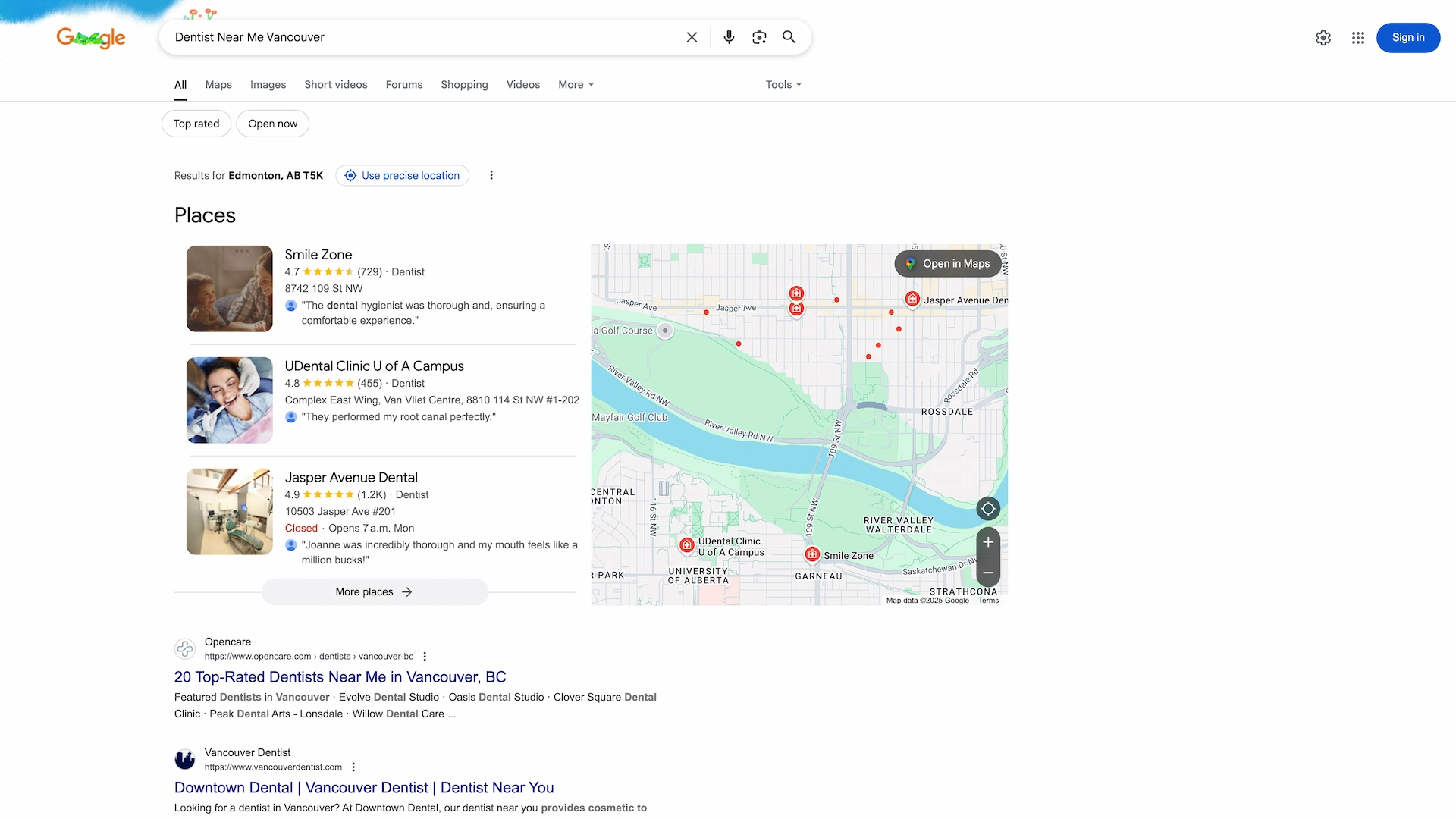Open the Smile Zone listing title
Viewport: 1456px width, 819px height.
(318, 255)
